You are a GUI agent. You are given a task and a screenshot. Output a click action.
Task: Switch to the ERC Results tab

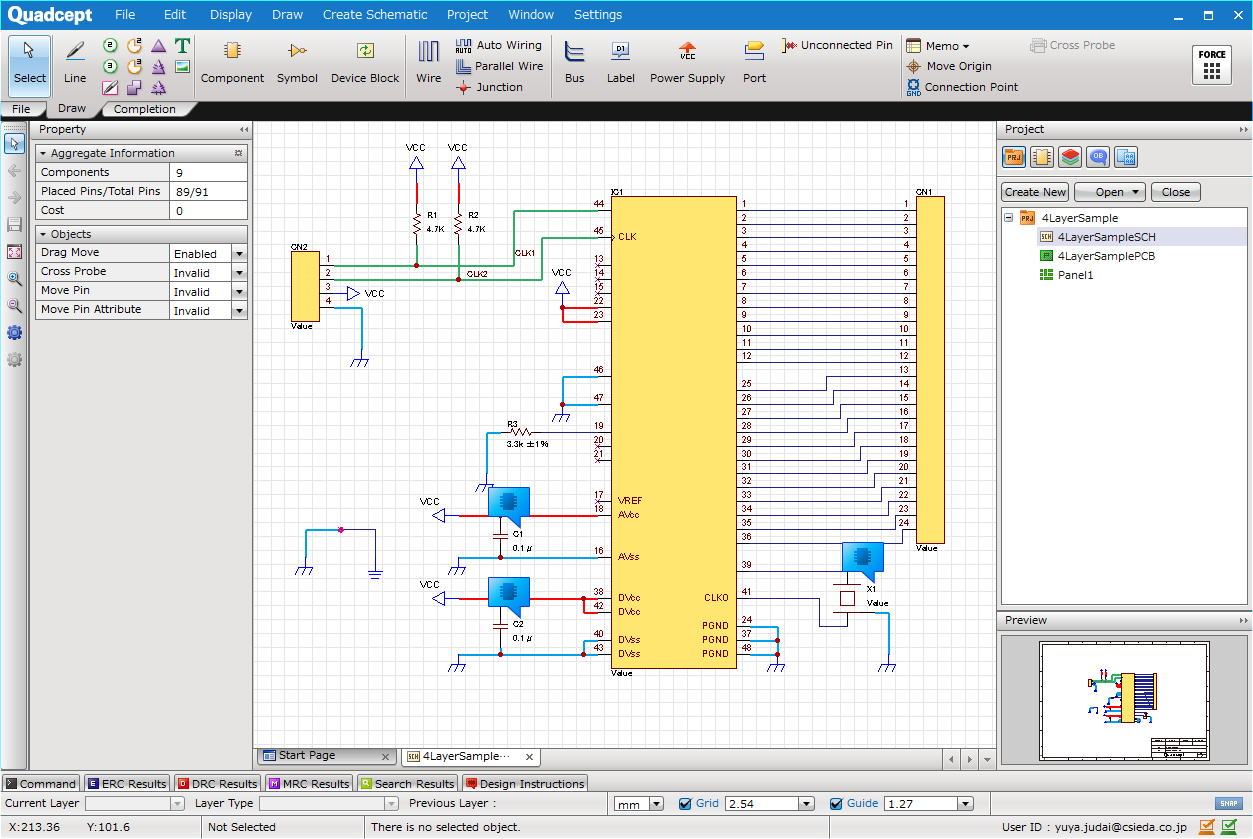(127, 784)
